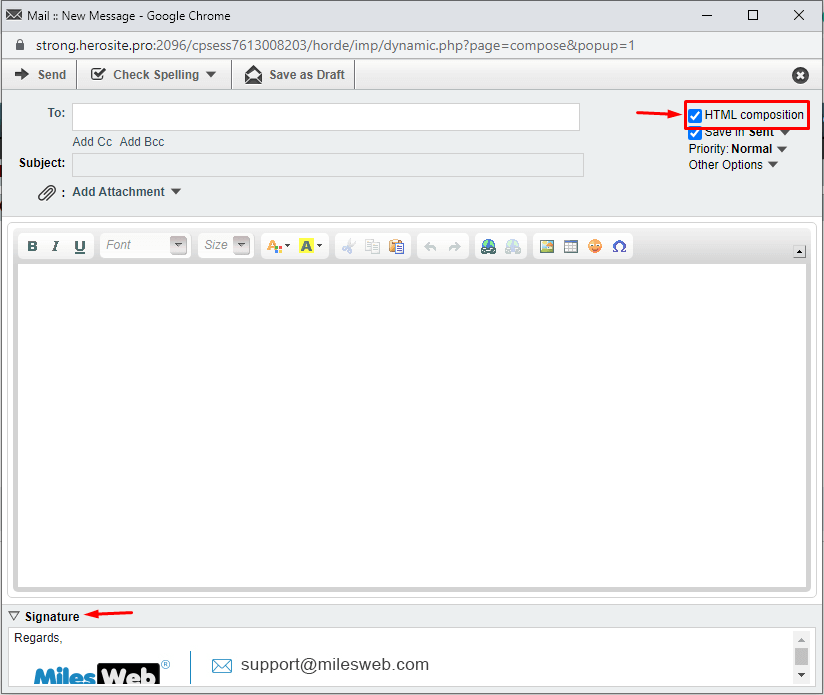Toggle bold formatting in editor toolbar
The width and height of the screenshot is (824, 695).
click(x=32, y=246)
